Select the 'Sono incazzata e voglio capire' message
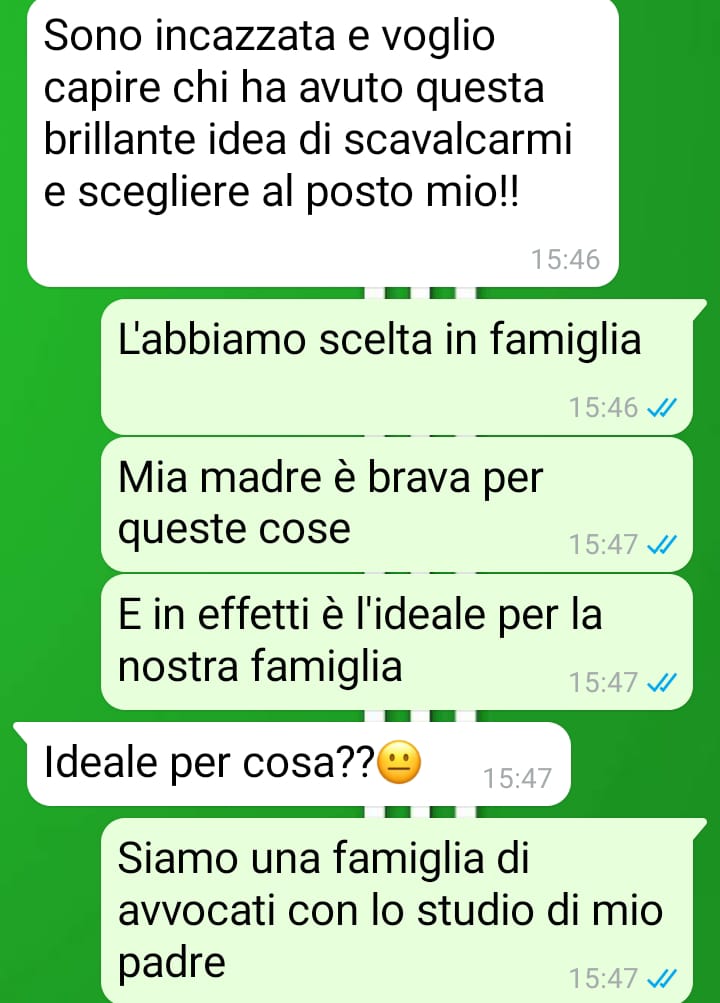Viewport: 720px width, 1003px height. (322, 142)
